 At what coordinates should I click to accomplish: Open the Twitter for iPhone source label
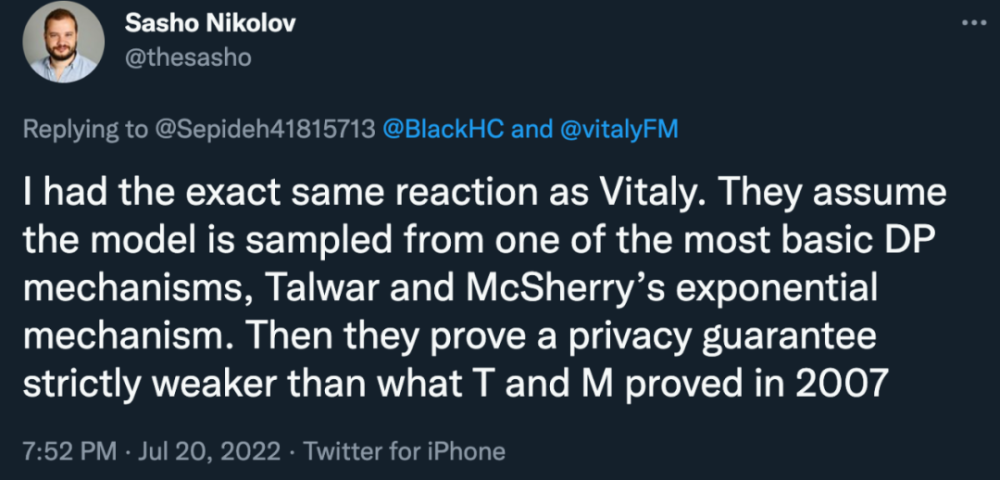pyautogui.click(x=404, y=450)
